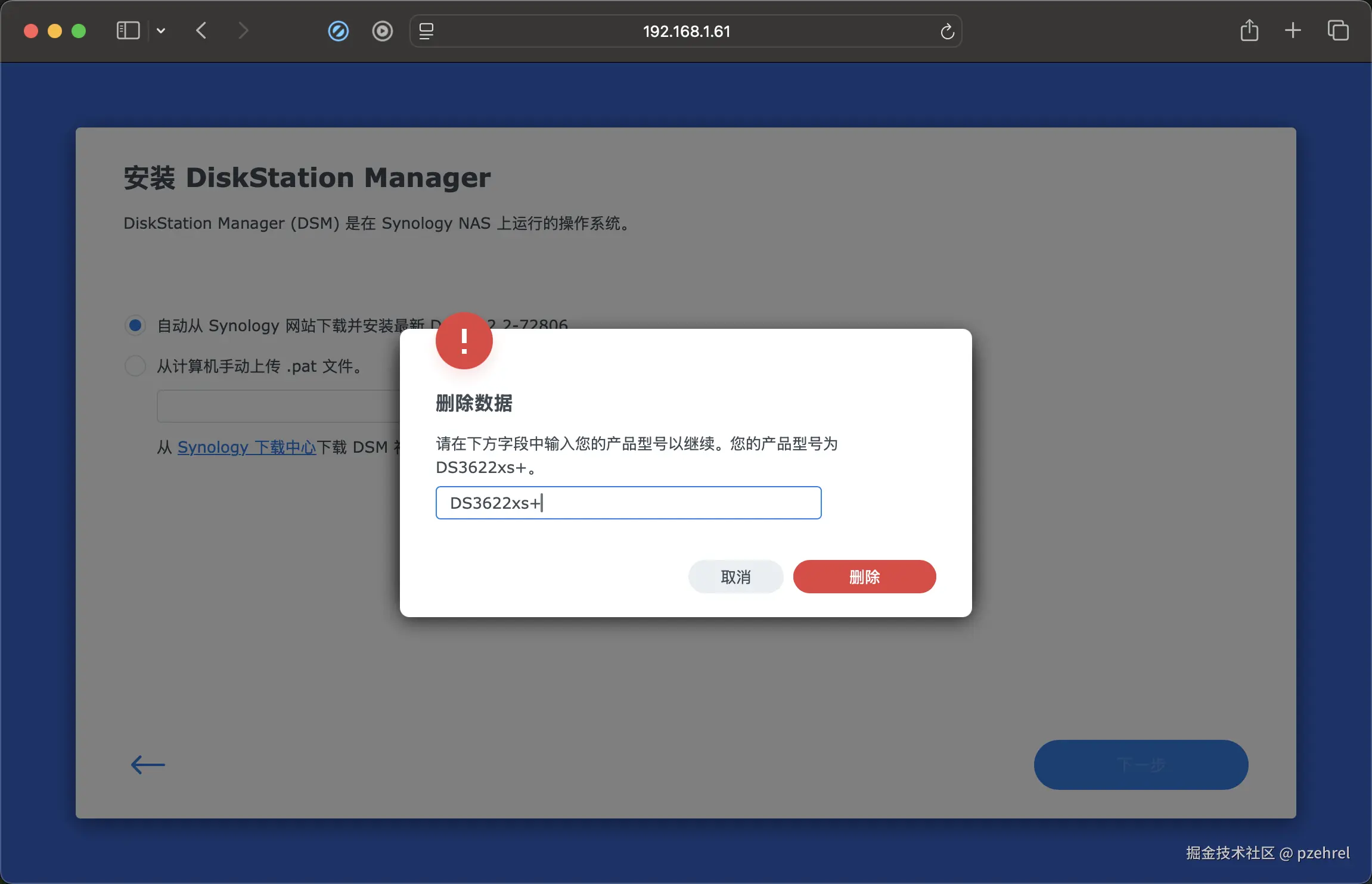Go back with the browser back arrow
The height and width of the screenshot is (884, 1372).
[201, 30]
